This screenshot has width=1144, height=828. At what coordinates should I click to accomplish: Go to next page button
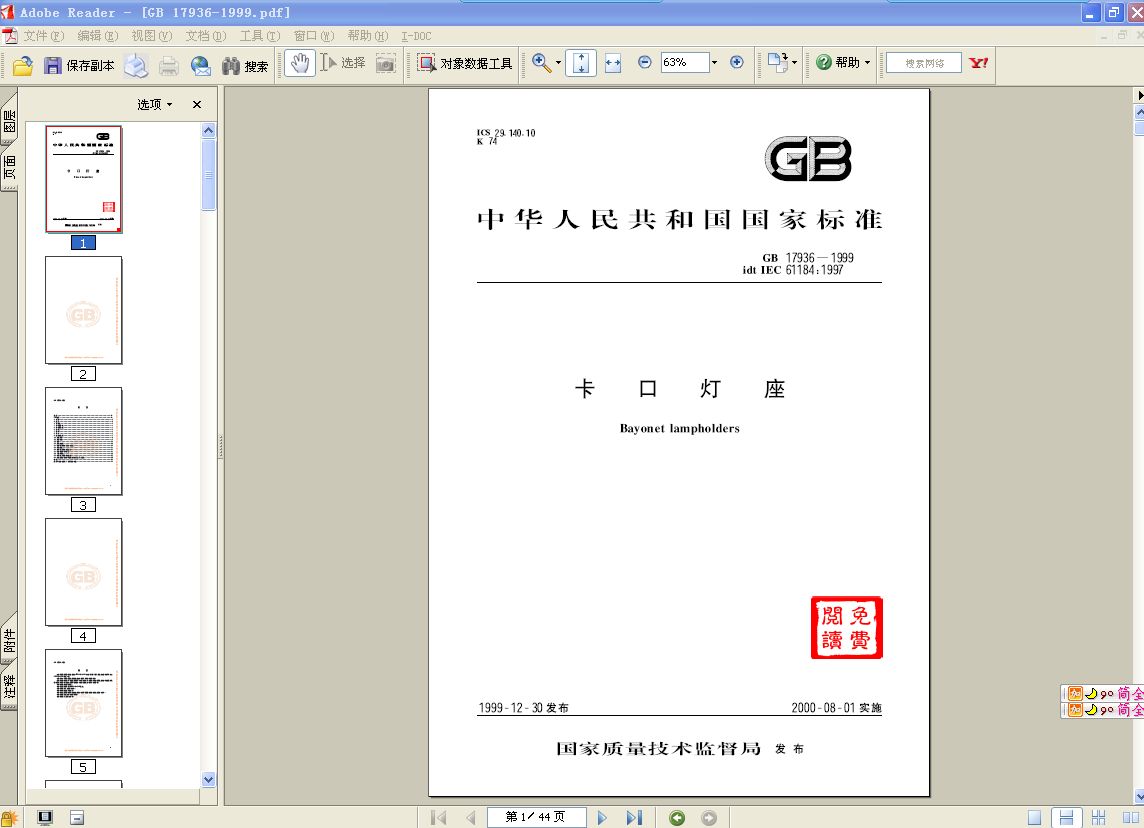click(x=602, y=818)
